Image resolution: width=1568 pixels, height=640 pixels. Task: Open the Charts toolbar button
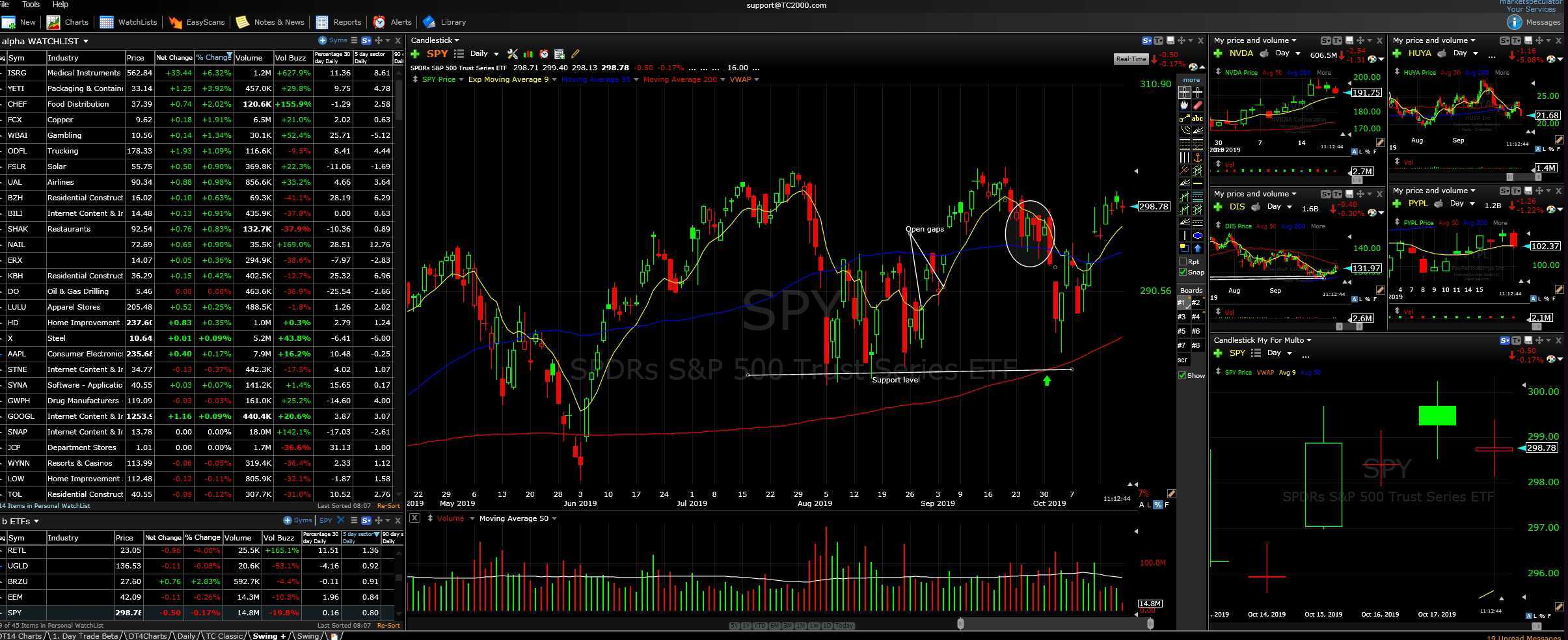coord(68,22)
